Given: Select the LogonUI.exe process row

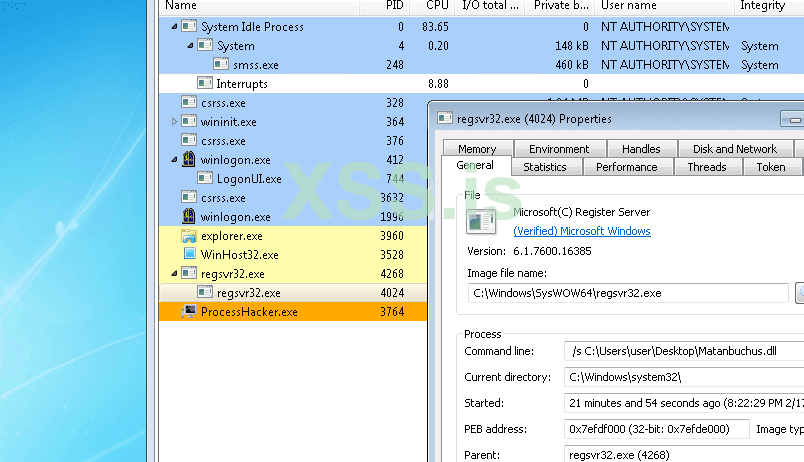Looking at the screenshot, I should coord(293,179).
